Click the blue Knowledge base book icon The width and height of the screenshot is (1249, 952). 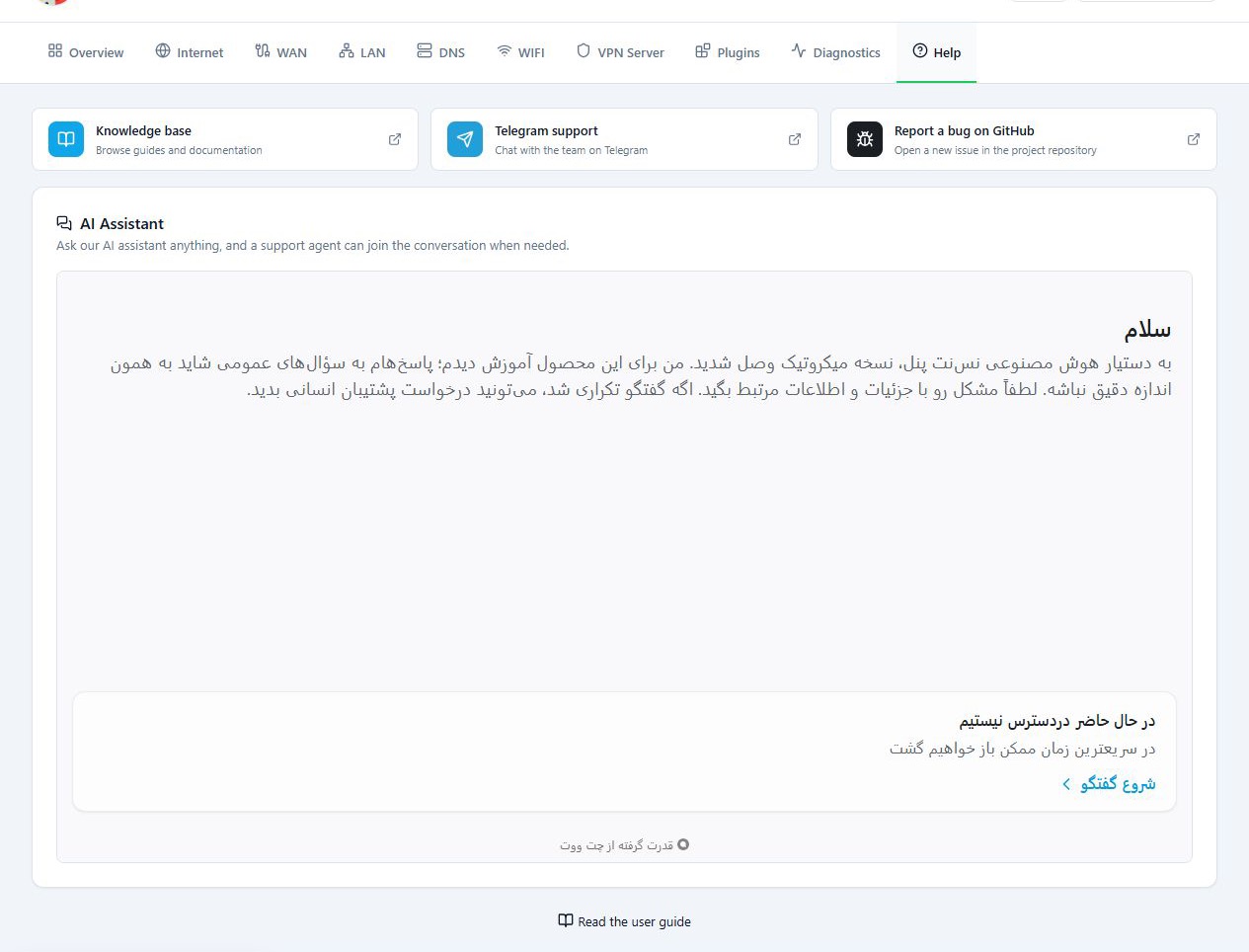pyautogui.click(x=66, y=139)
